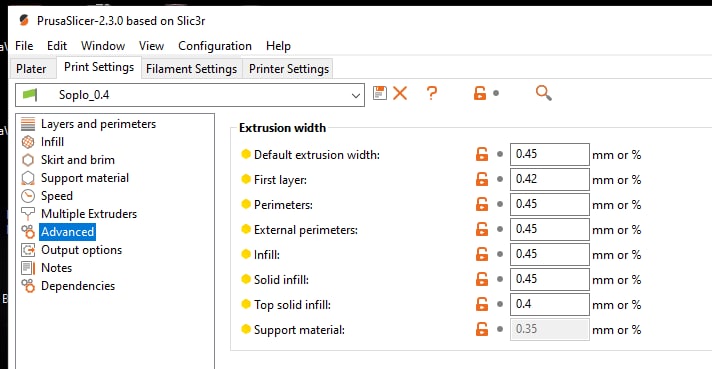The height and width of the screenshot is (369, 712).
Task: Click the toolbar unlocked padlock icon
Action: tap(480, 93)
